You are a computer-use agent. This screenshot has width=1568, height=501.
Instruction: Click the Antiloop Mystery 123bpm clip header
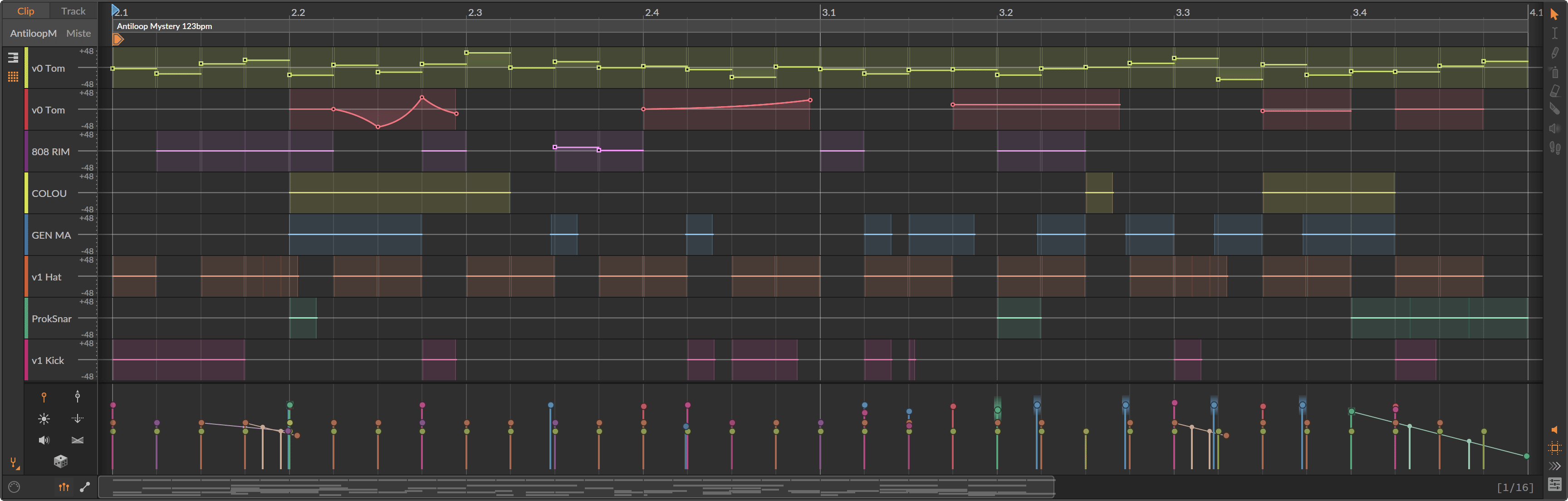[x=163, y=26]
